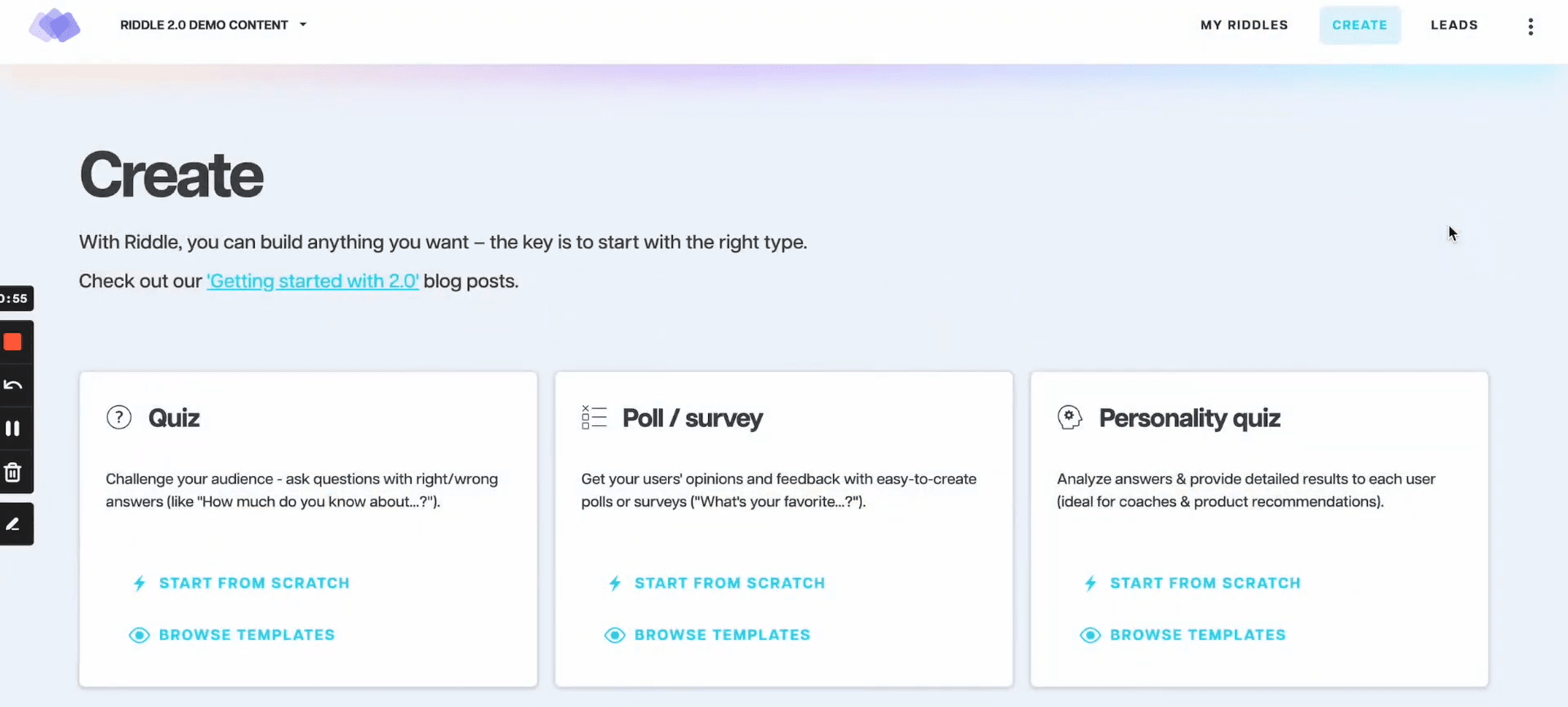
Task: Open the 'Getting started with 2.0' link
Action: 313,281
